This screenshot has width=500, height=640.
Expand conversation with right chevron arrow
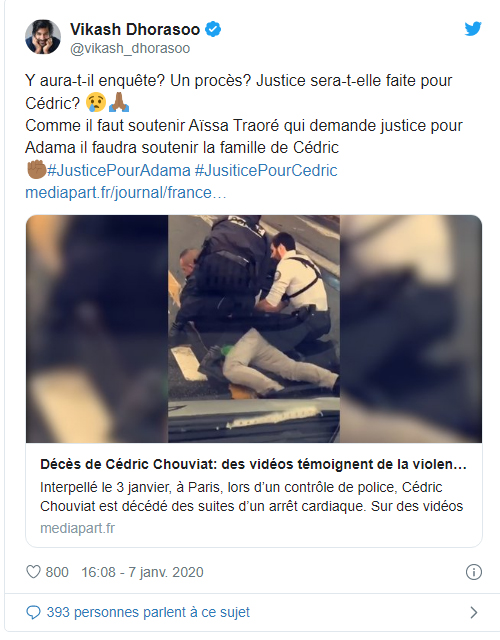473,612
